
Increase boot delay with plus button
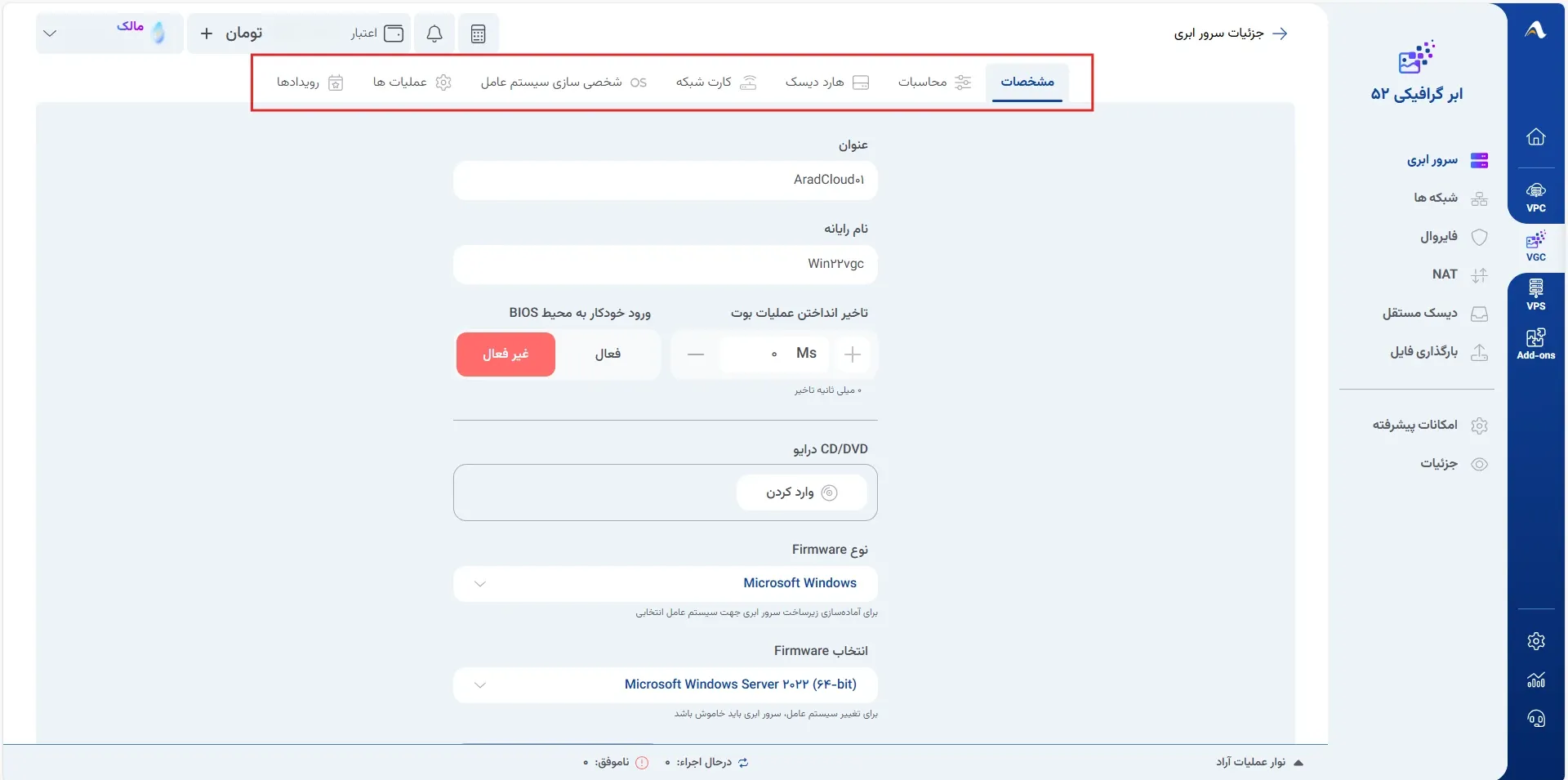click(853, 354)
